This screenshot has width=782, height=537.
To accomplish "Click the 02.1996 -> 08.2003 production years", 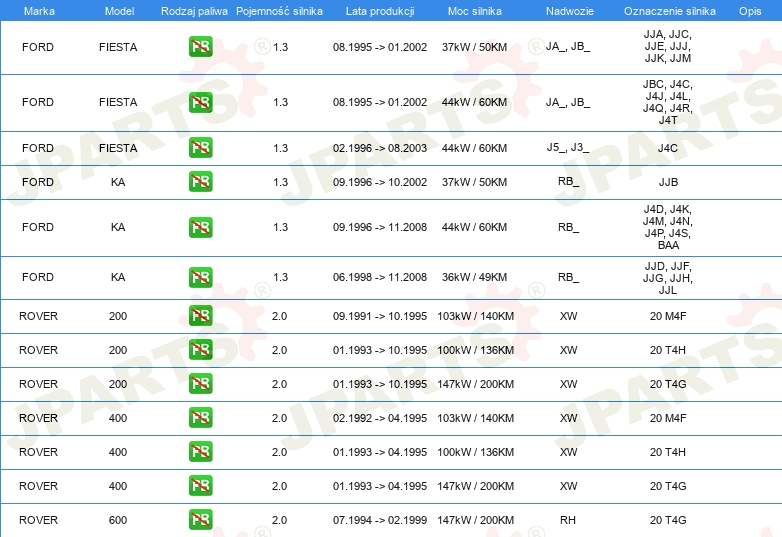I will (x=380, y=148).
